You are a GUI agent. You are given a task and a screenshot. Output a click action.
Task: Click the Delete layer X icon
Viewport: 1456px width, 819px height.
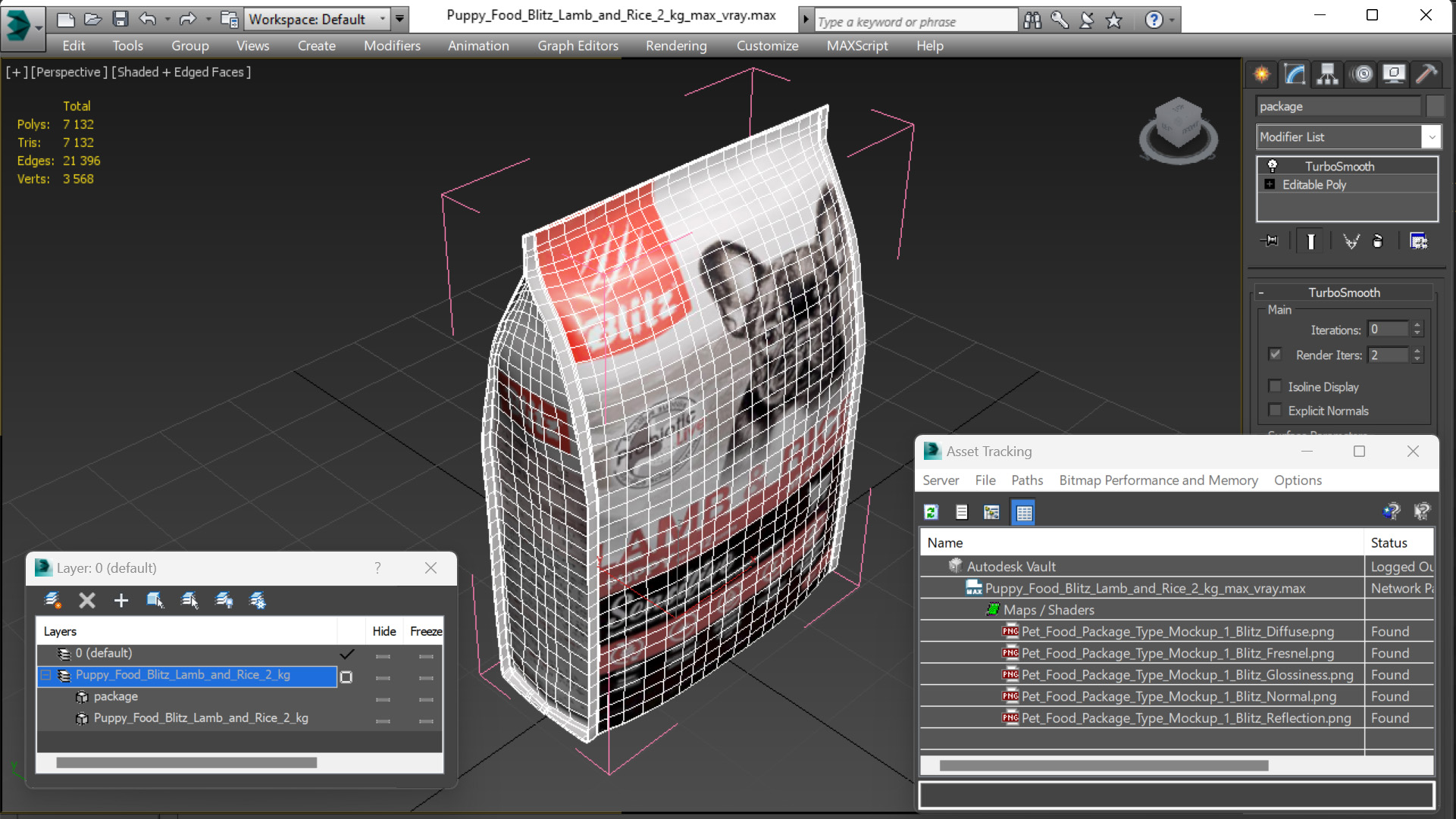[87, 601]
